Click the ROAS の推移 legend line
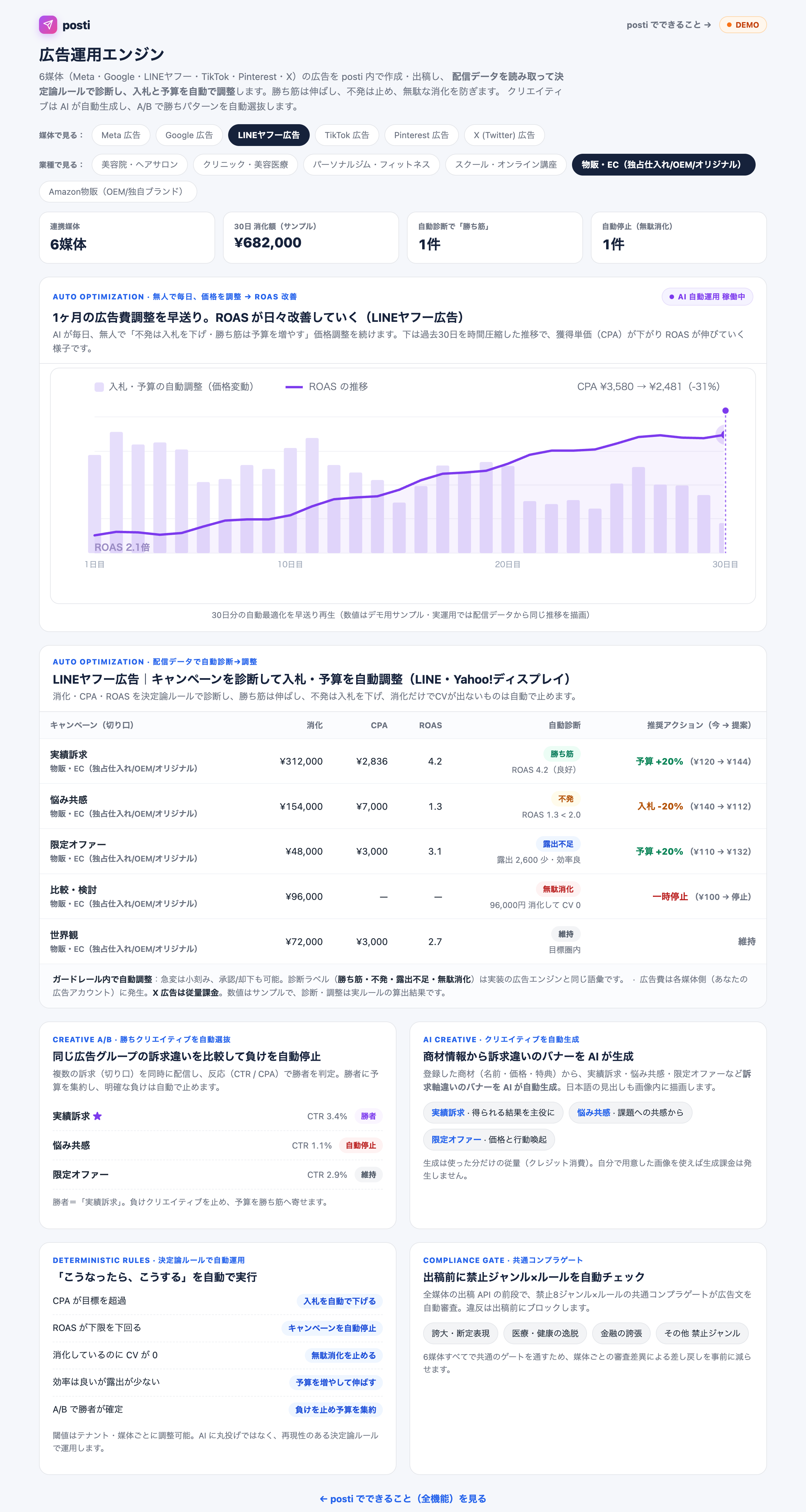This screenshot has width=806, height=1512. [x=294, y=387]
